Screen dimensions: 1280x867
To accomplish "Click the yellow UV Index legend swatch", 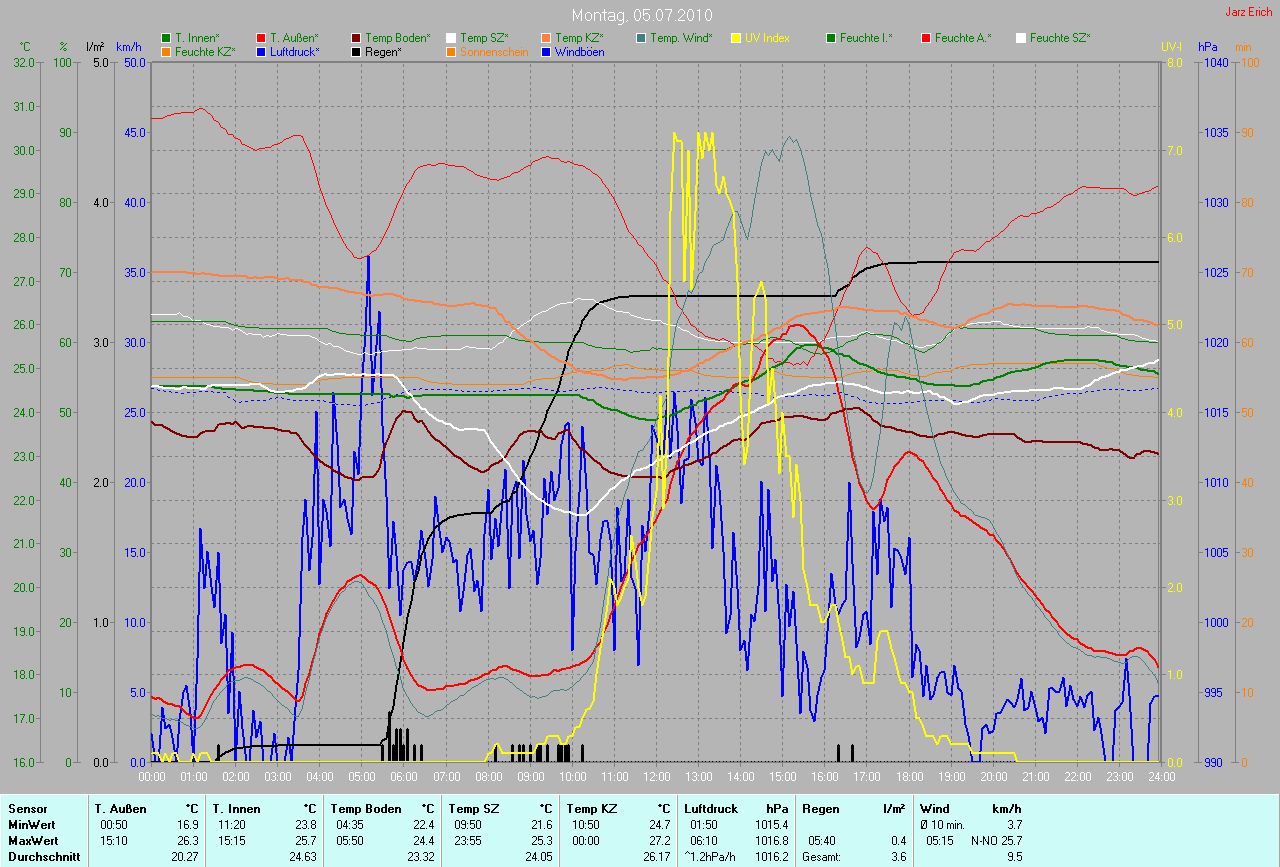I will [x=736, y=38].
